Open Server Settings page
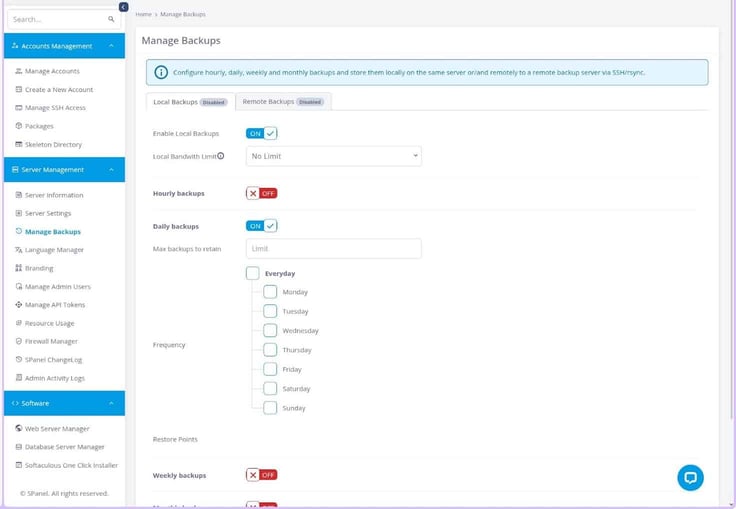The height and width of the screenshot is (509, 736). 48,213
